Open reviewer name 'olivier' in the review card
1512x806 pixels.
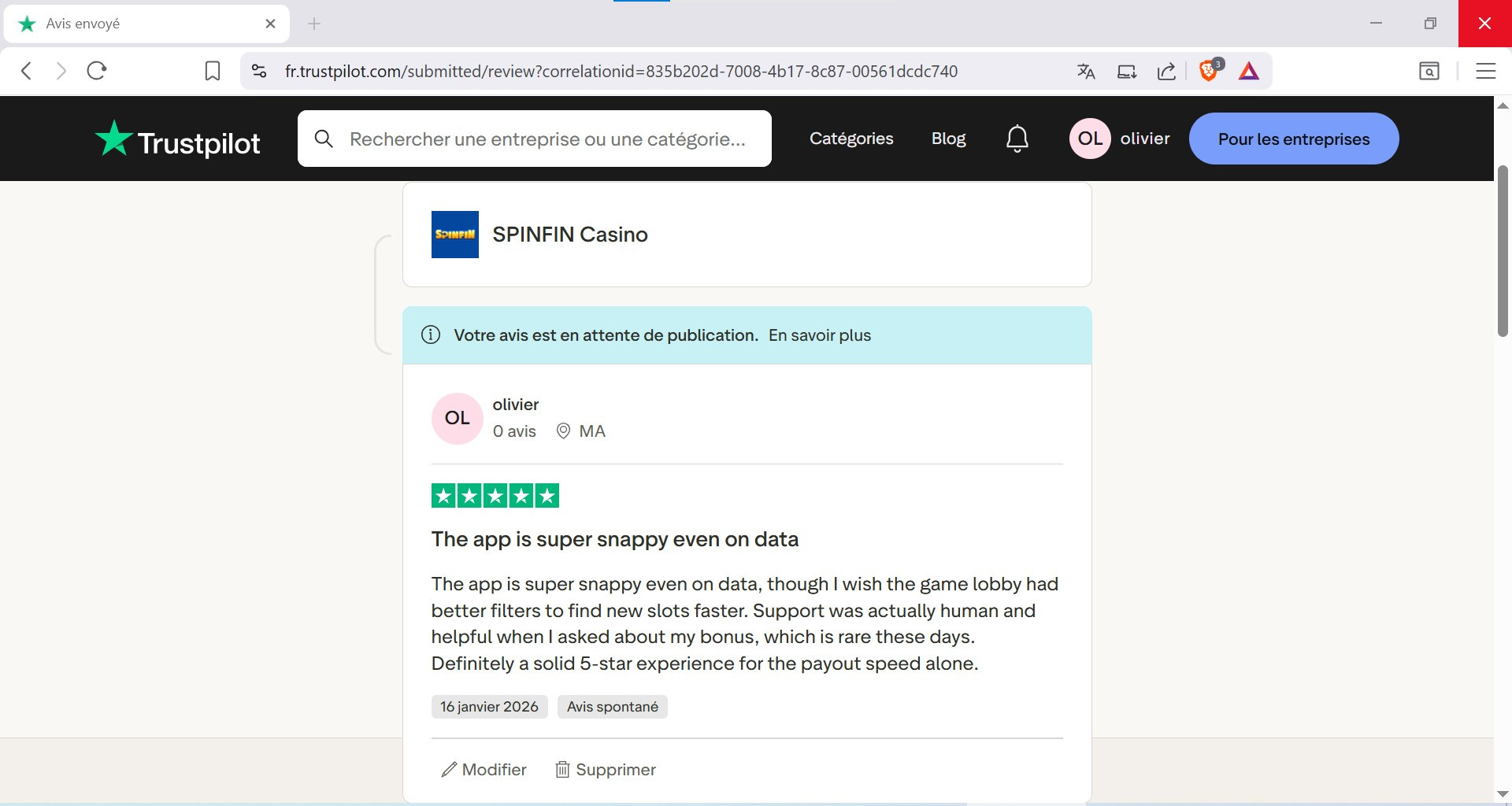[x=516, y=405]
